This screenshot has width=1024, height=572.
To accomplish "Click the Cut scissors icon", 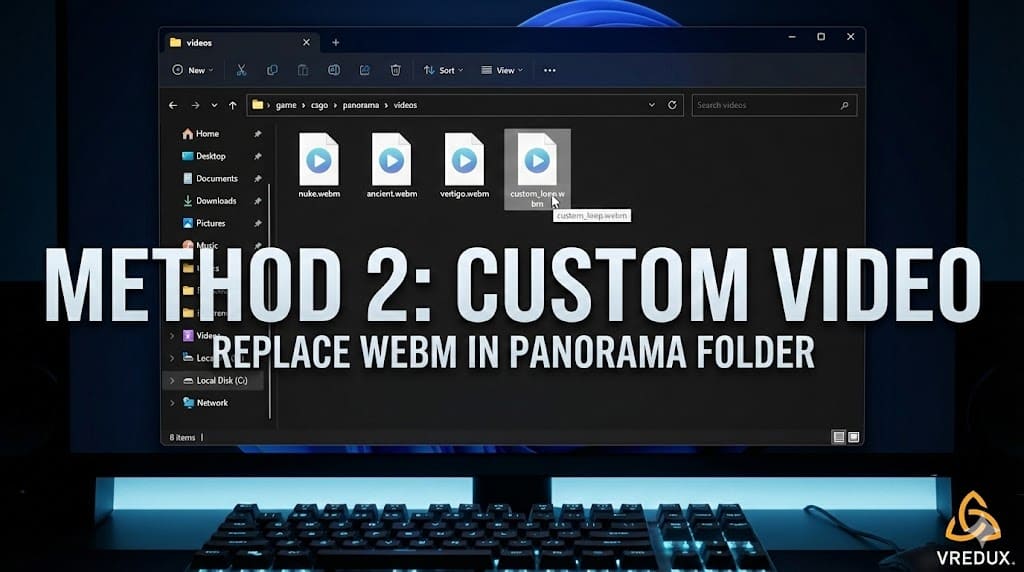I will click(241, 70).
